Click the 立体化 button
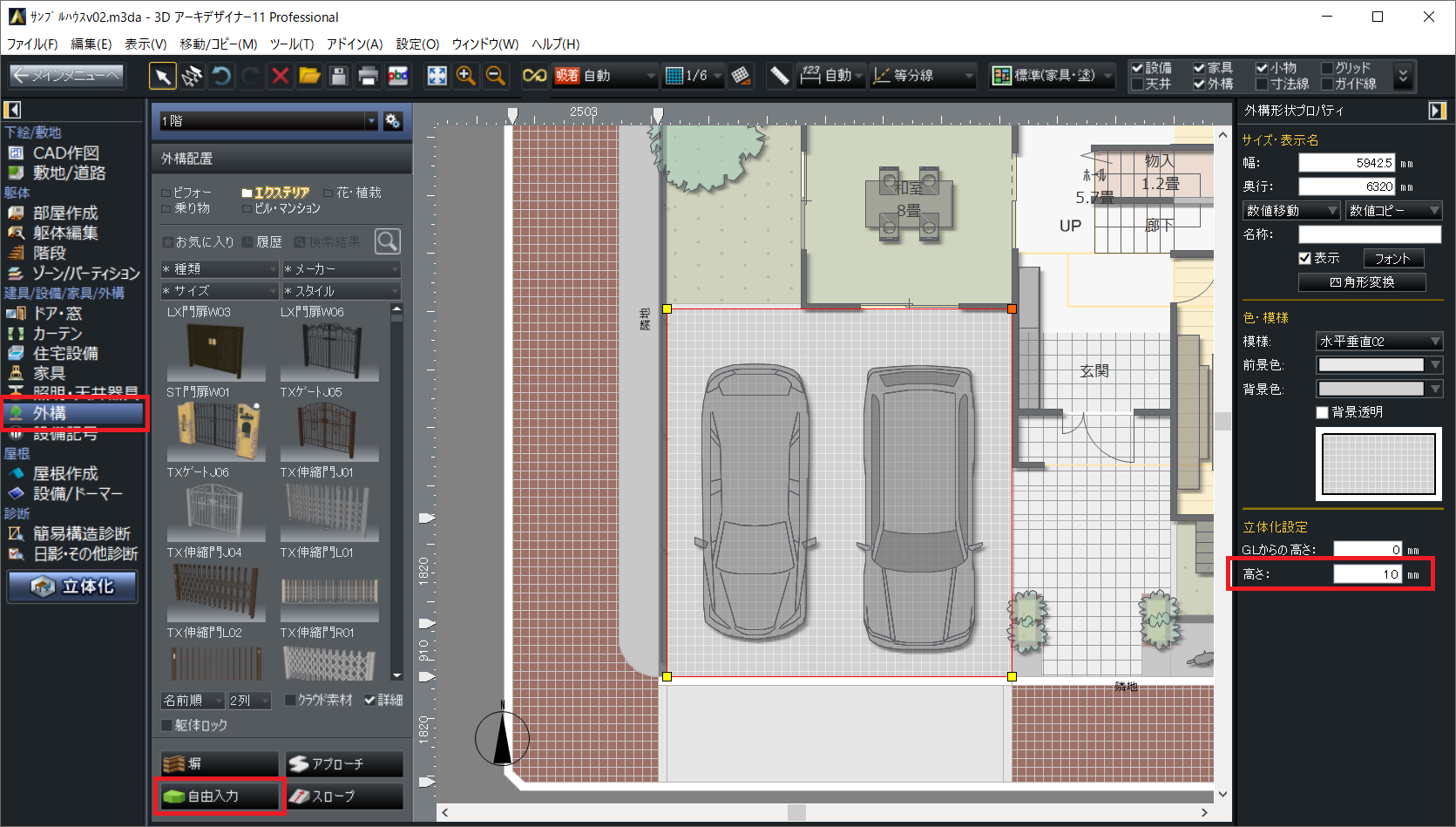 click(73, 586)
